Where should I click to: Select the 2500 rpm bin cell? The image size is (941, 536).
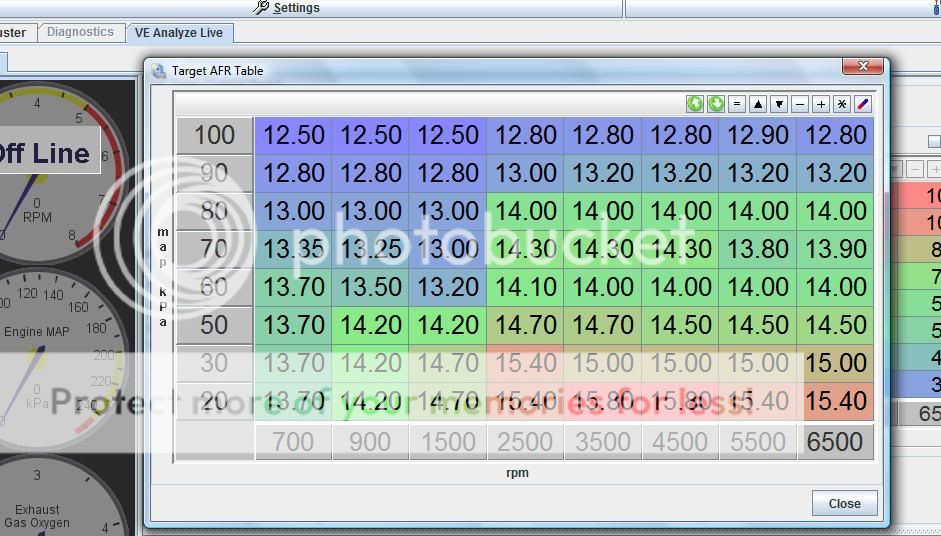[525, 442]
